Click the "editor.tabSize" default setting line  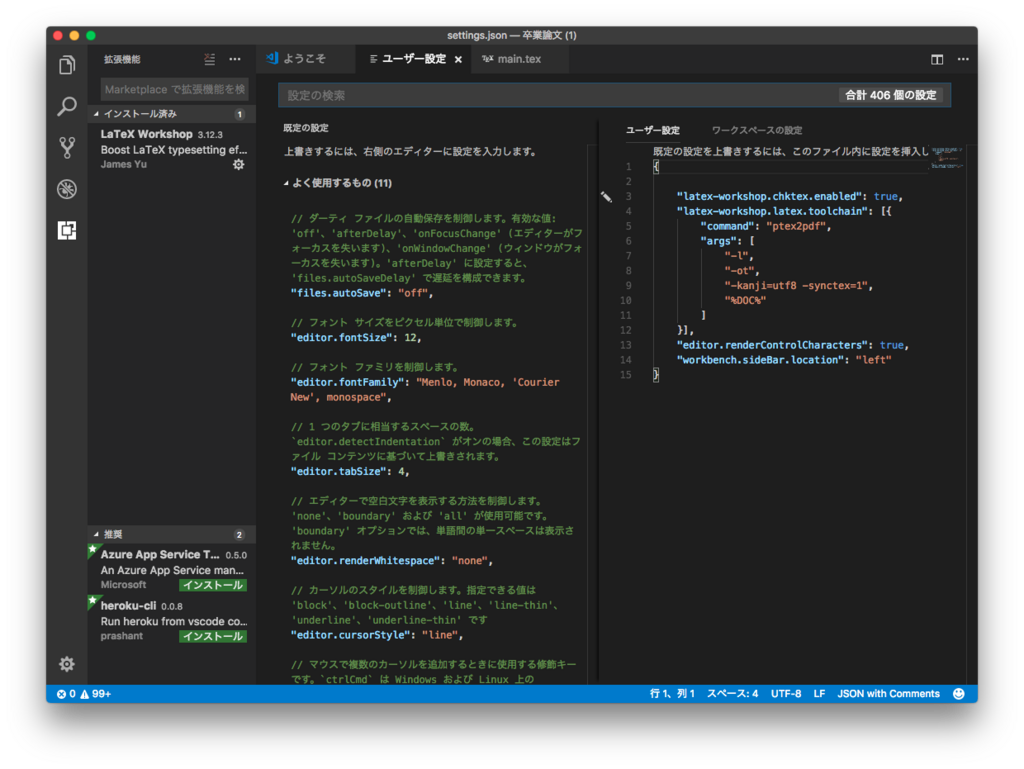coord(350,472)
